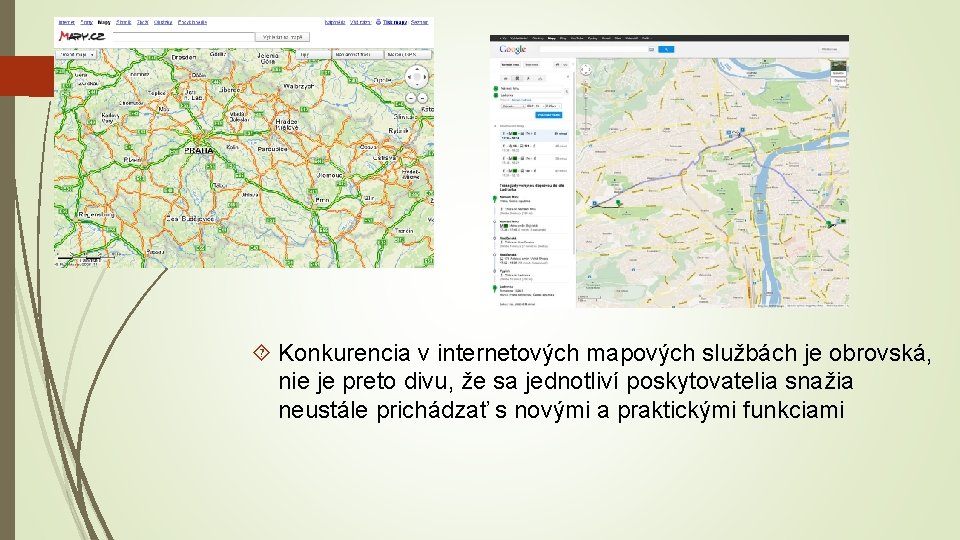Click the my places button in Google panel
The image size is (960, 540).
pyautogui.click(x=531, y=65)
